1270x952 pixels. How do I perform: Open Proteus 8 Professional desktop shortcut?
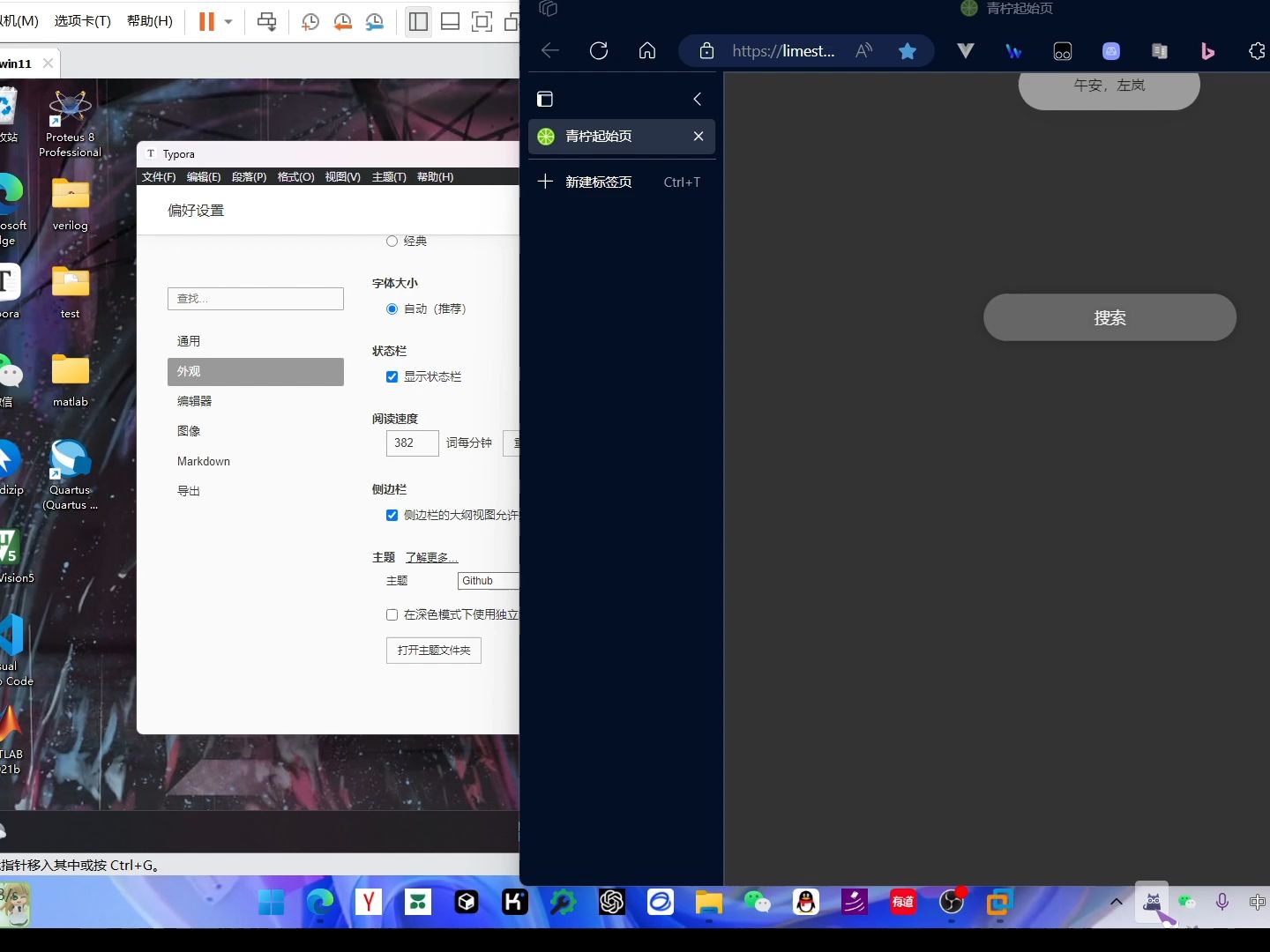[x=70, y=123]
